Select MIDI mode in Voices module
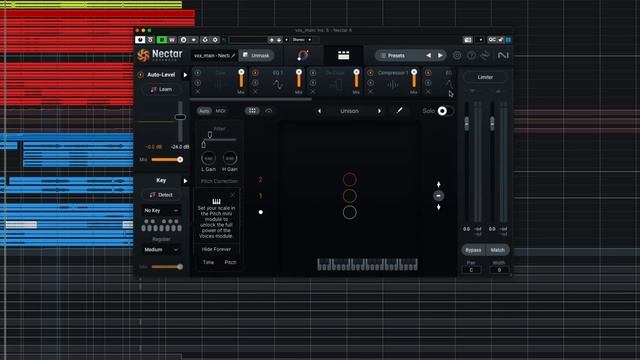The width and height of the screenshot is (640, 360). click(x=220, y=111)
